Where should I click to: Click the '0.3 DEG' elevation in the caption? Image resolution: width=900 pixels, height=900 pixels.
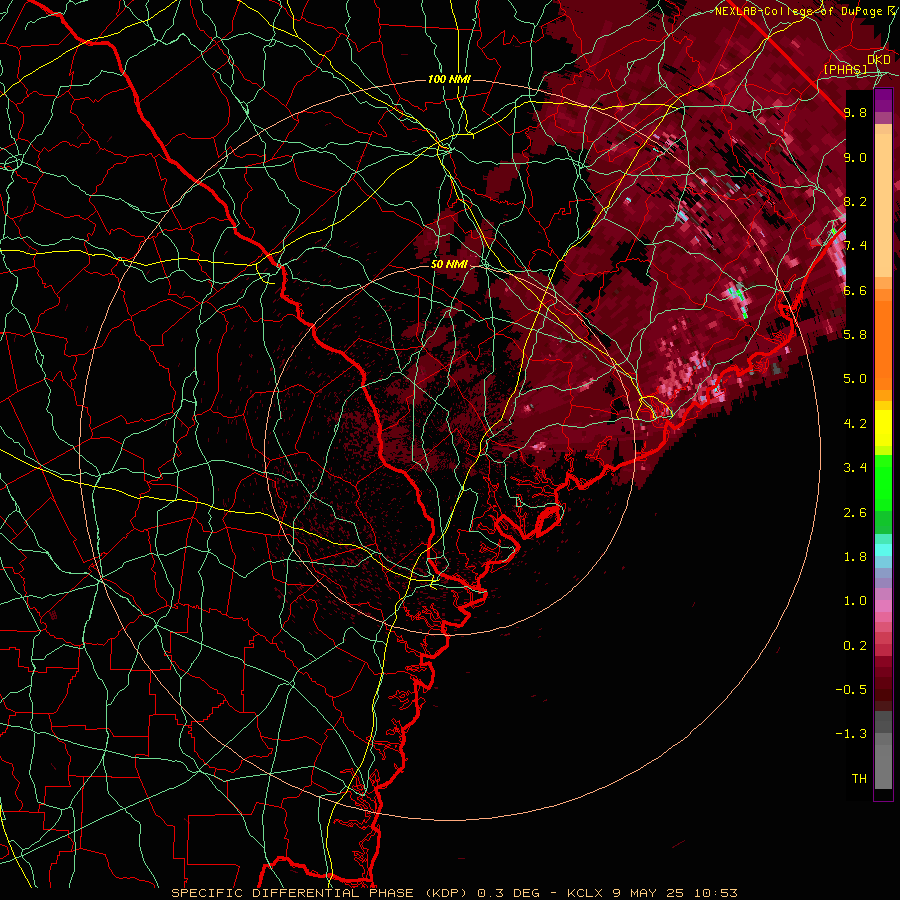(x=509, y=893)
